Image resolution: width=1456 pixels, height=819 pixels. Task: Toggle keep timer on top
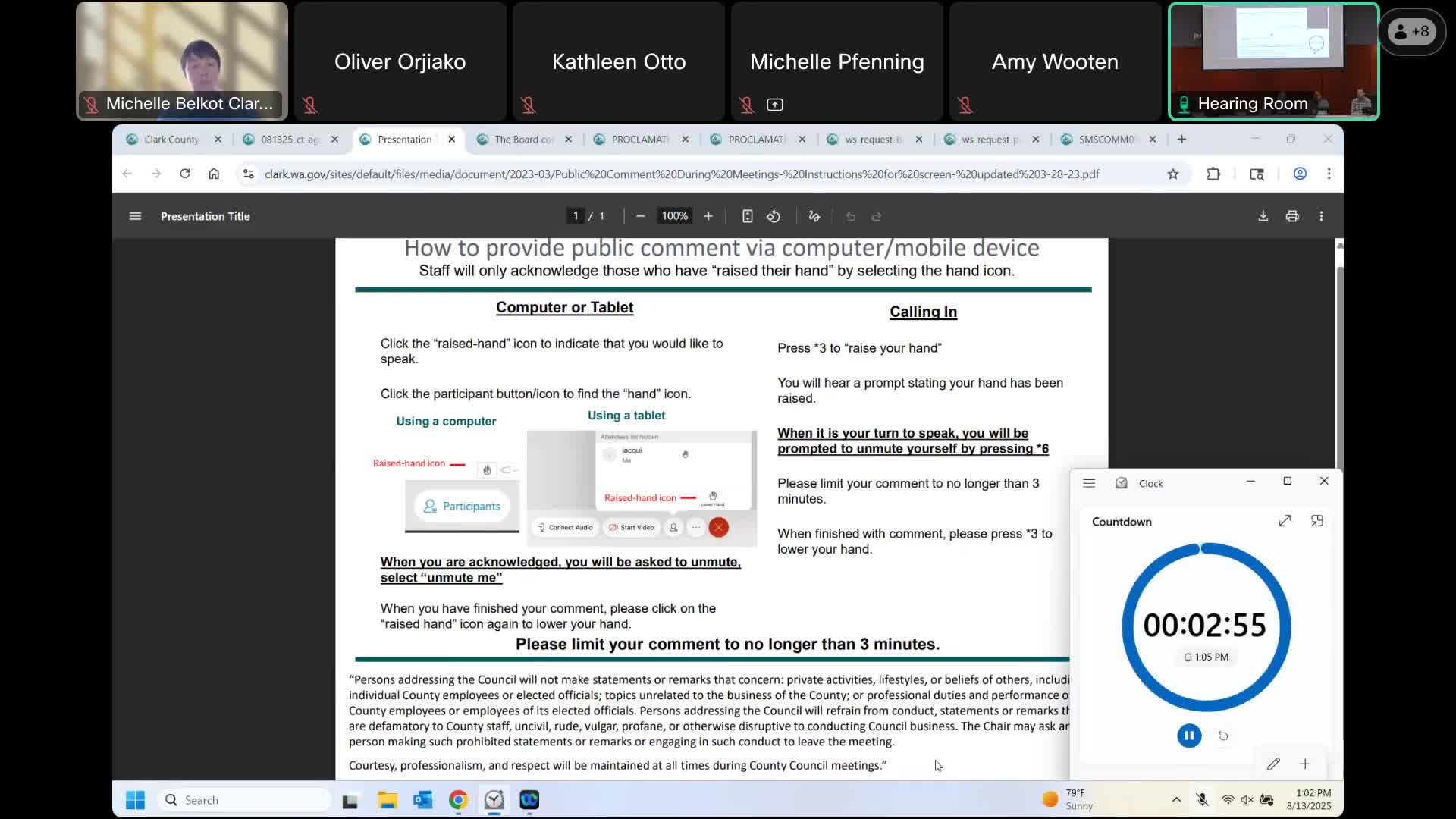pos(1317,521)
